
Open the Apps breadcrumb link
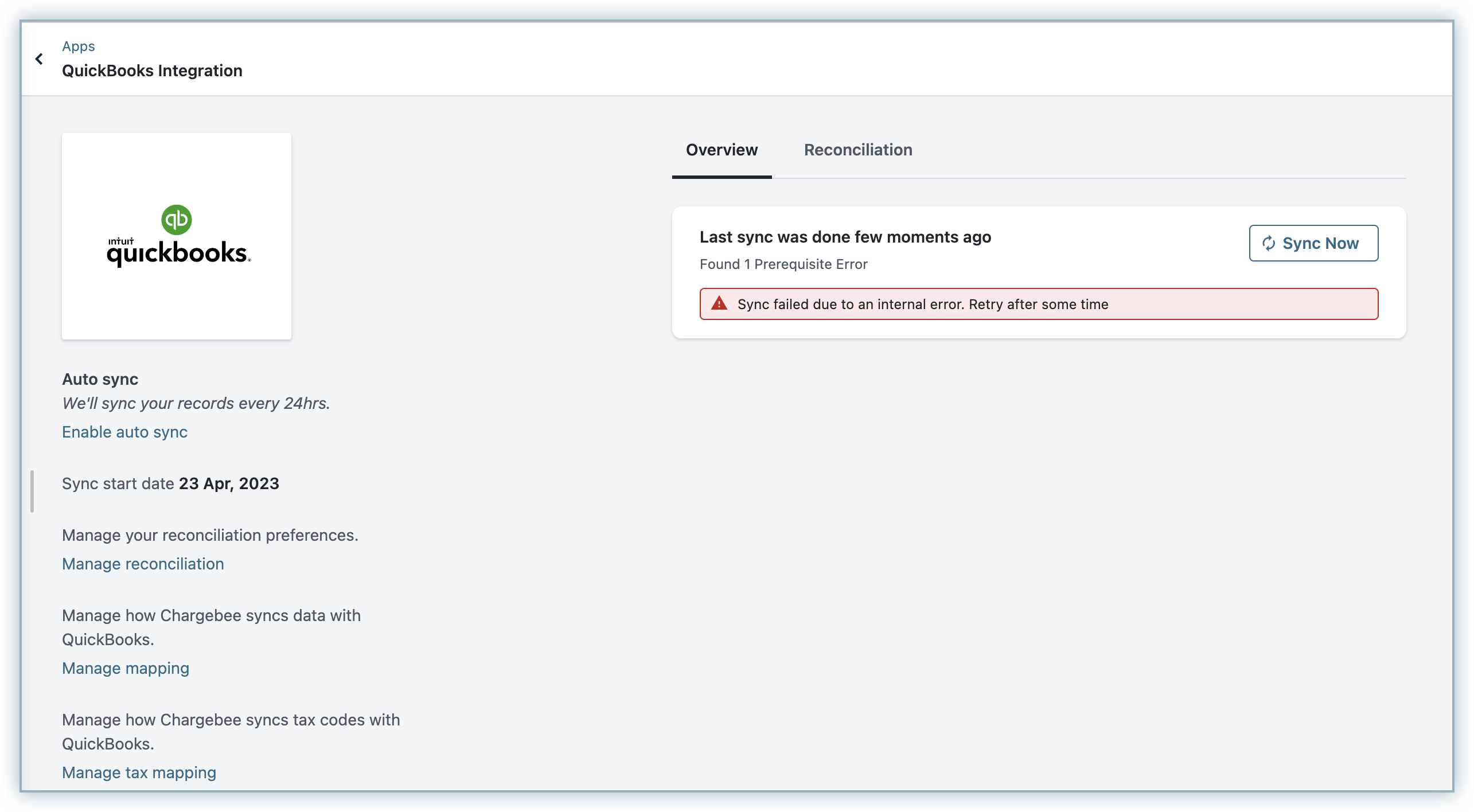coord(79,46)
